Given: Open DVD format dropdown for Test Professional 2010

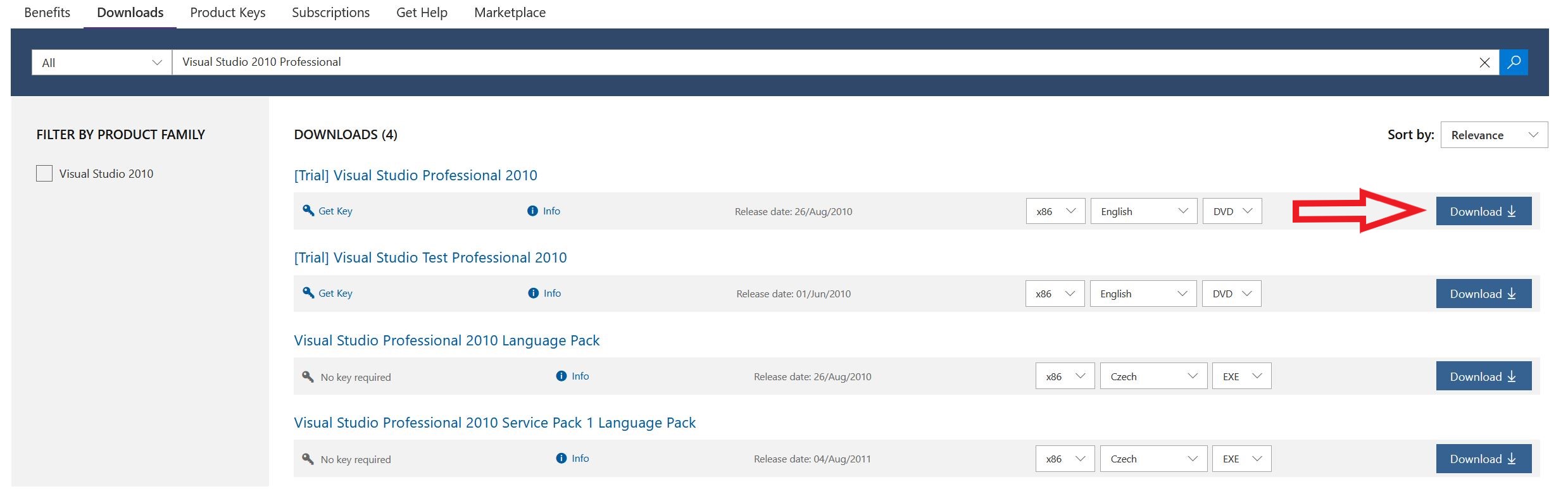Looking at the screenshot, I should point(1231,294).
